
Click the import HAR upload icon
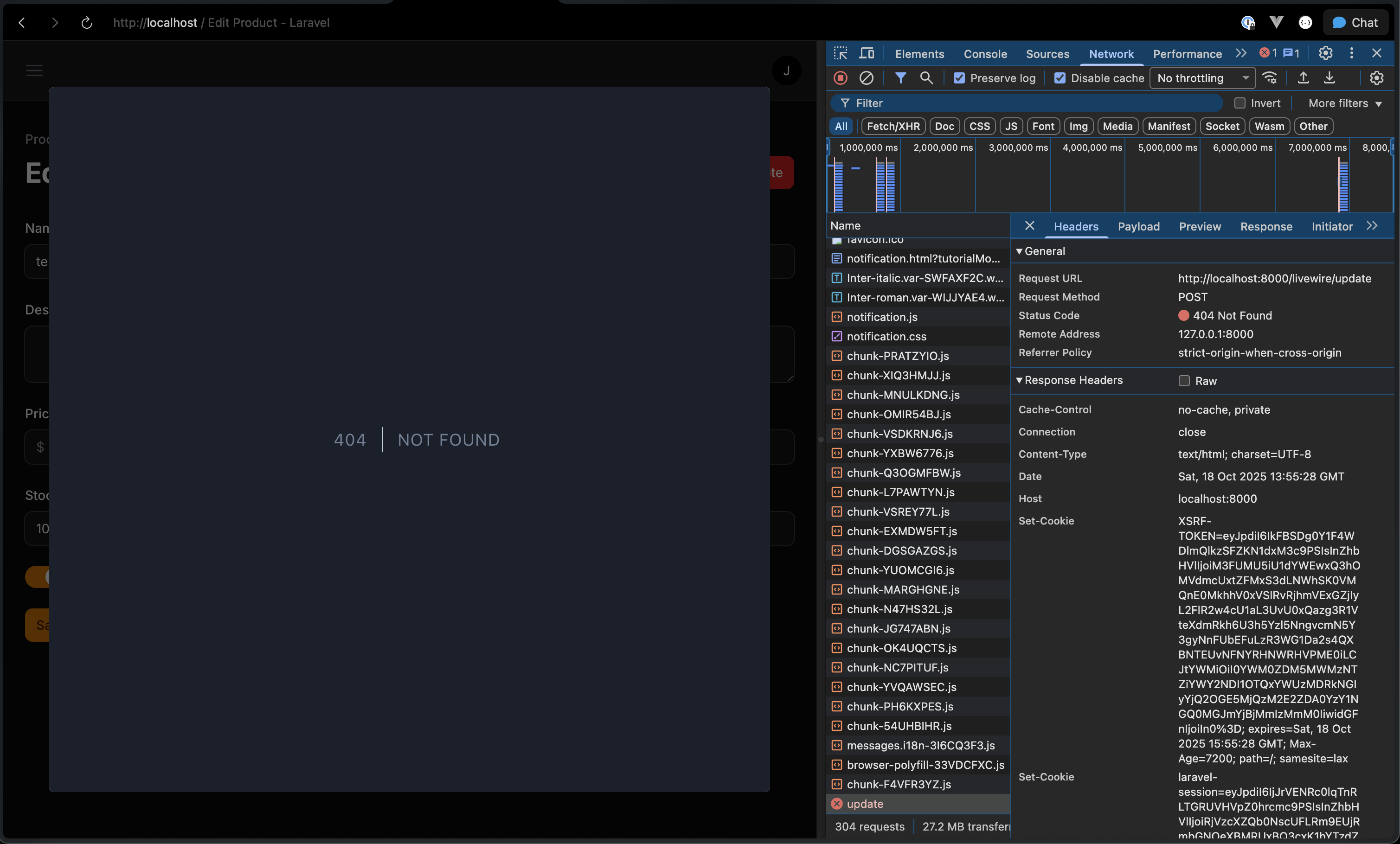(x=1304, y=78)
